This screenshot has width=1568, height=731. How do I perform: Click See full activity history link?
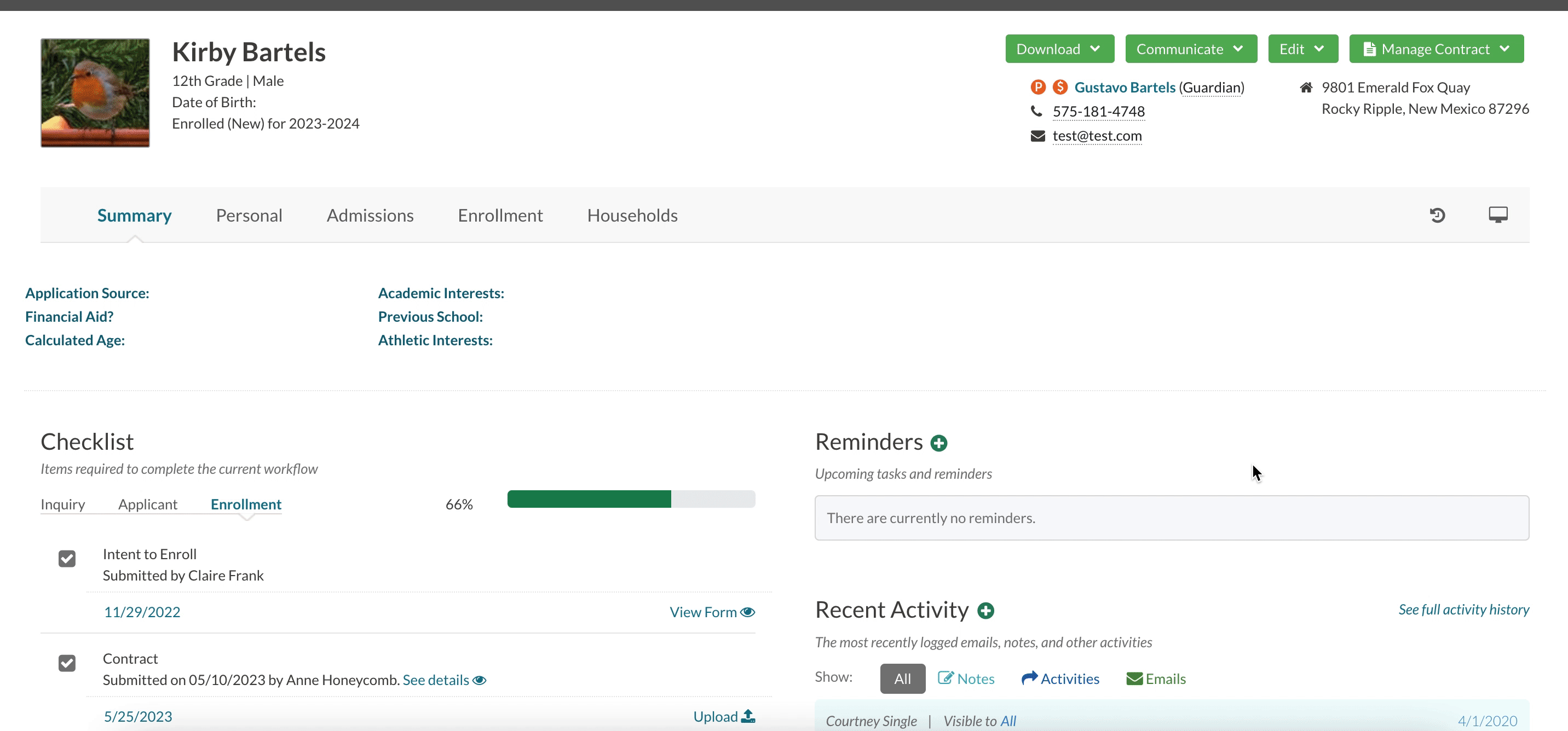tap(1463, 610)
